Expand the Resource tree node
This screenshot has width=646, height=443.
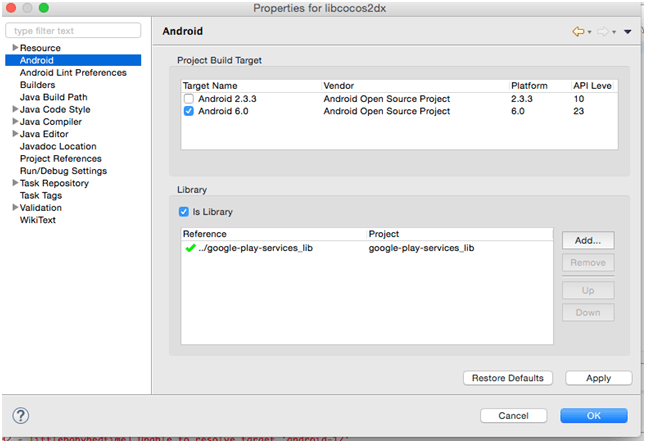(x=15, y=48)
